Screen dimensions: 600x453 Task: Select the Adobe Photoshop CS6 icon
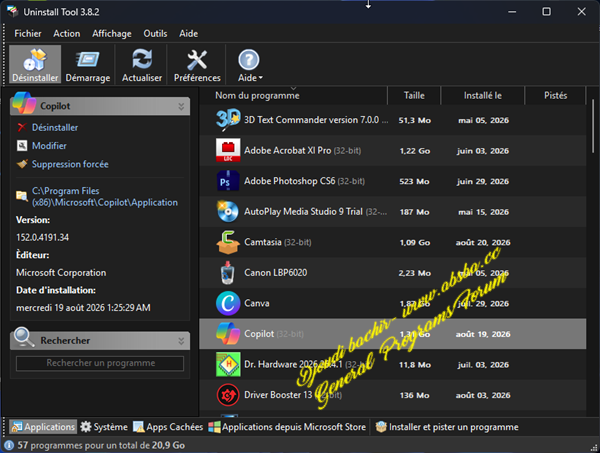228,181
